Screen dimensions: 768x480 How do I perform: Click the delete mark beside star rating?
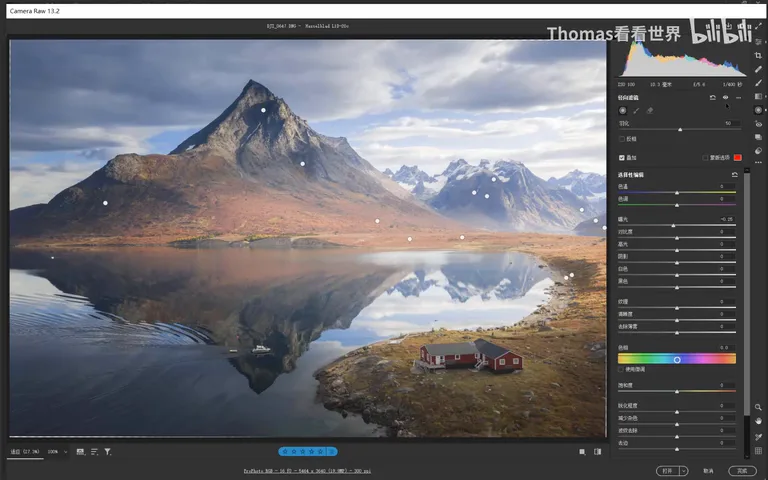click(x=332, y=452)
